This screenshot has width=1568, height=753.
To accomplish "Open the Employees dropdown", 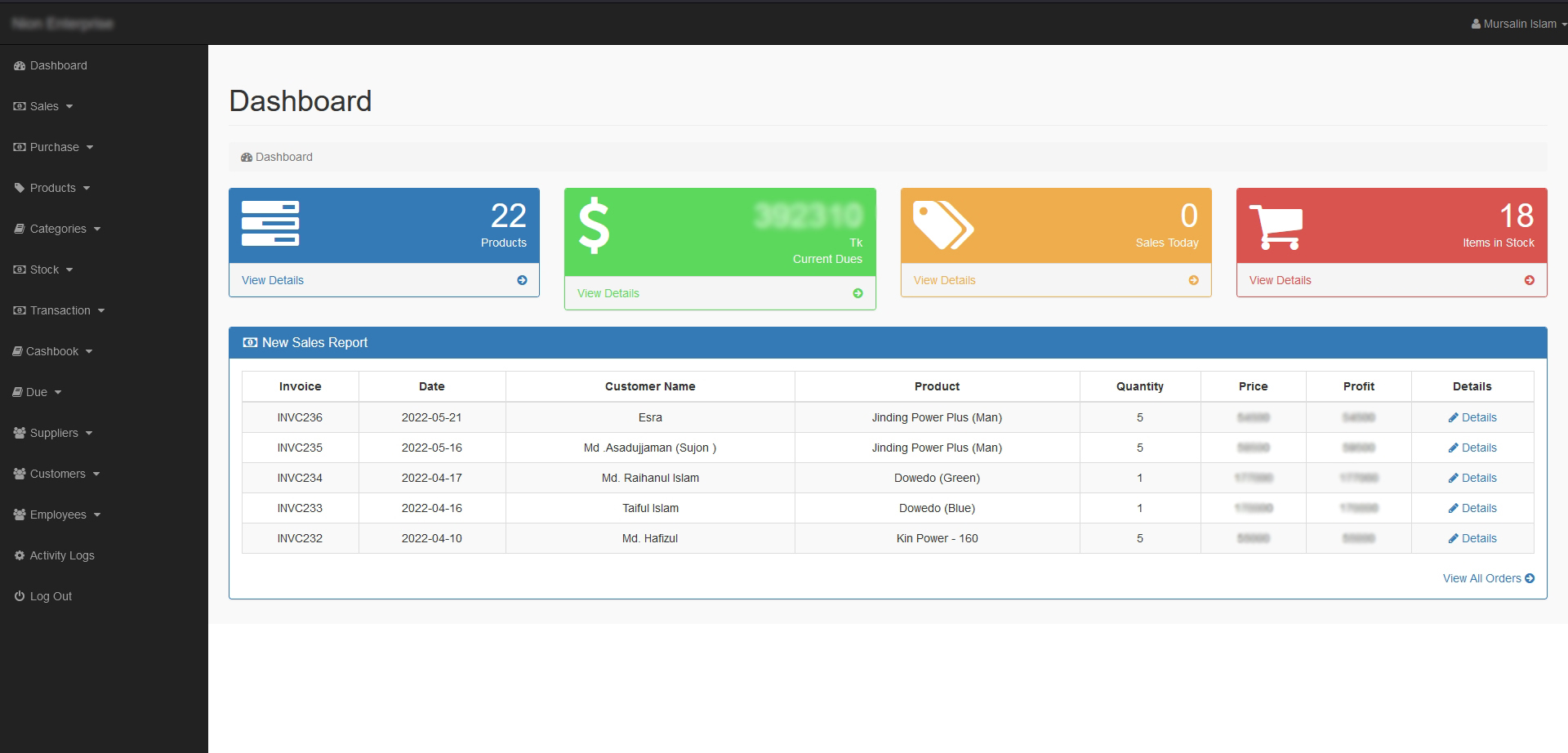I will (x=57, y=515).
